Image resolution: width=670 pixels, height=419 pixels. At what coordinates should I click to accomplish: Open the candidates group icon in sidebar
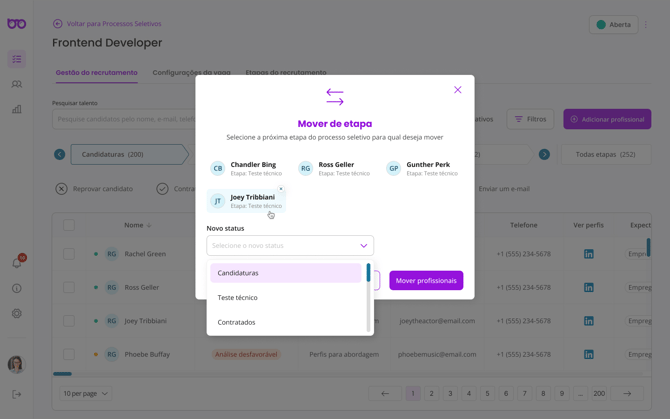tap(17, 84)
